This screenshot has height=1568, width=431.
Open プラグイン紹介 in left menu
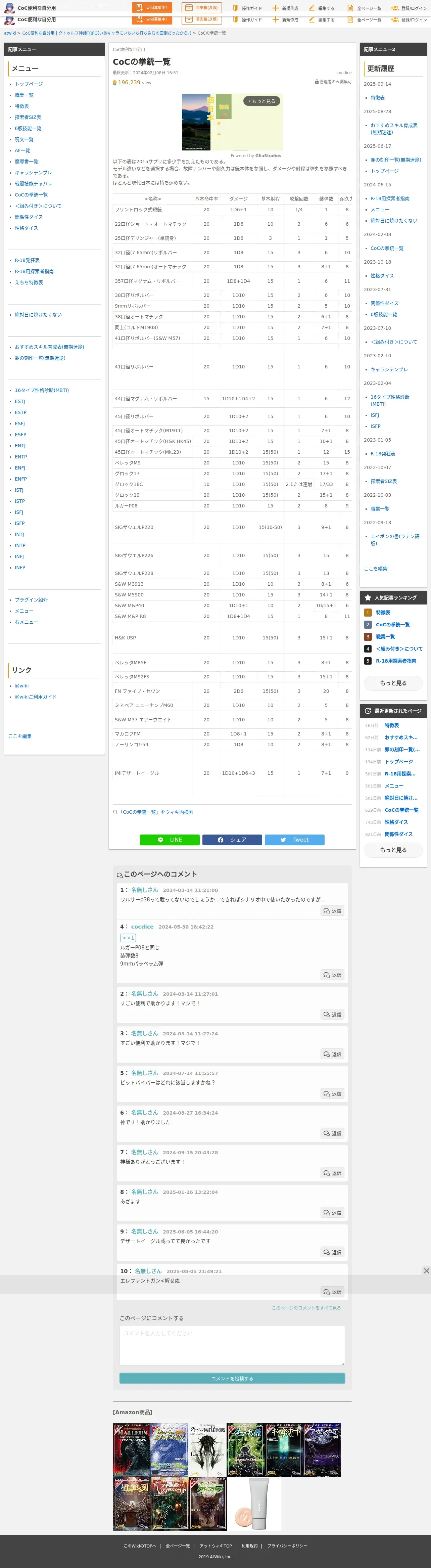[31, 600]
